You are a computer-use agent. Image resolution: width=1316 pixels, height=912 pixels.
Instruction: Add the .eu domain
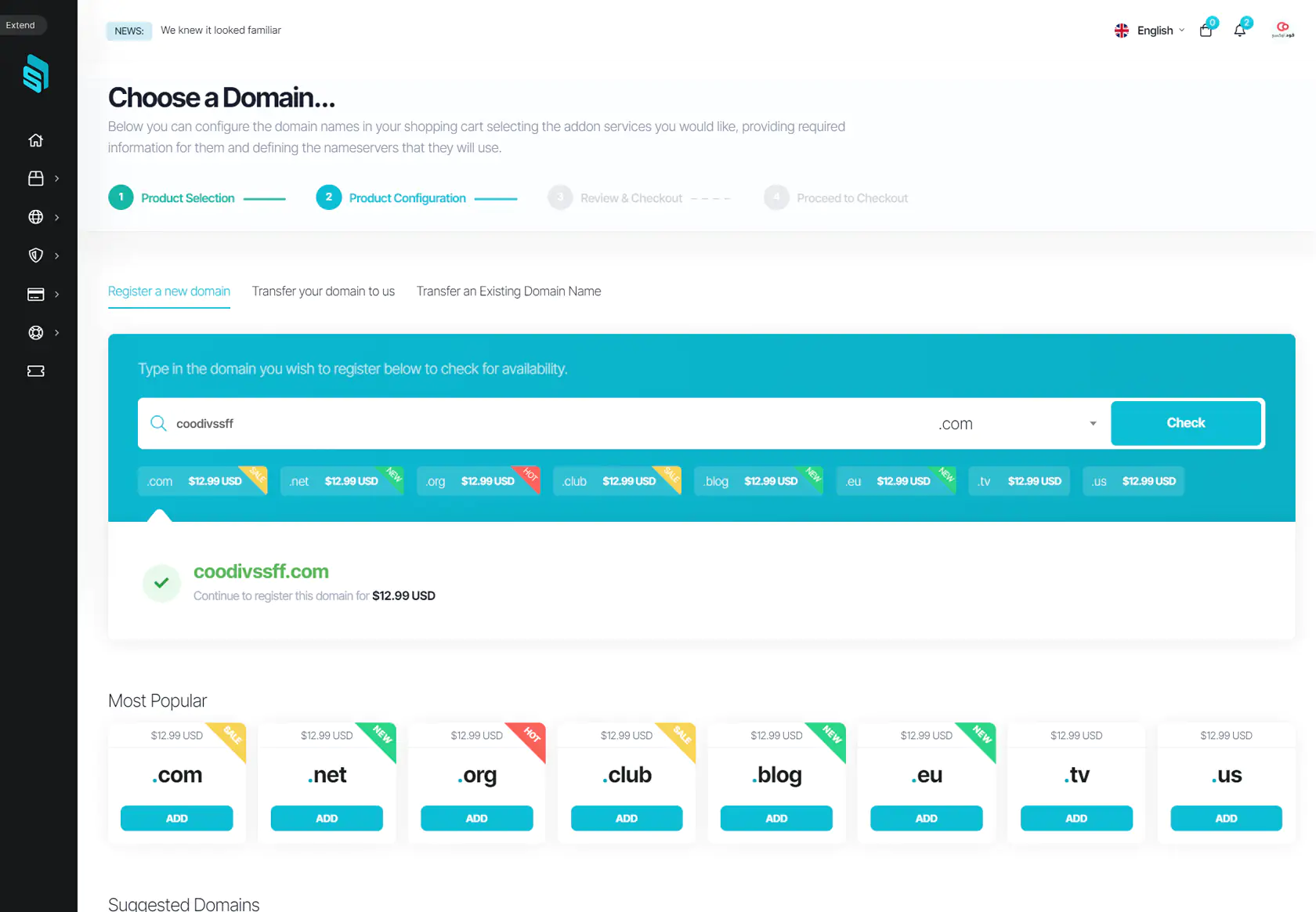(927, 818)
